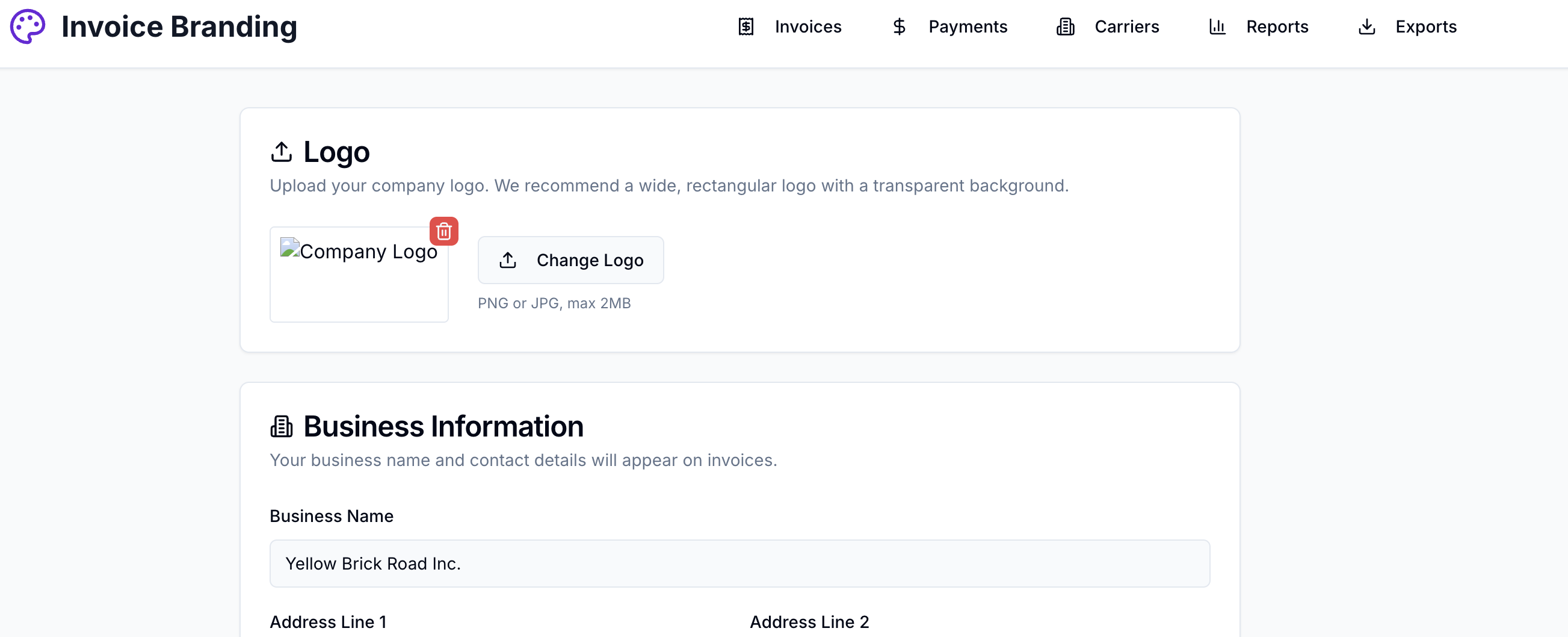Open the Invoices page

pos(807,27)
